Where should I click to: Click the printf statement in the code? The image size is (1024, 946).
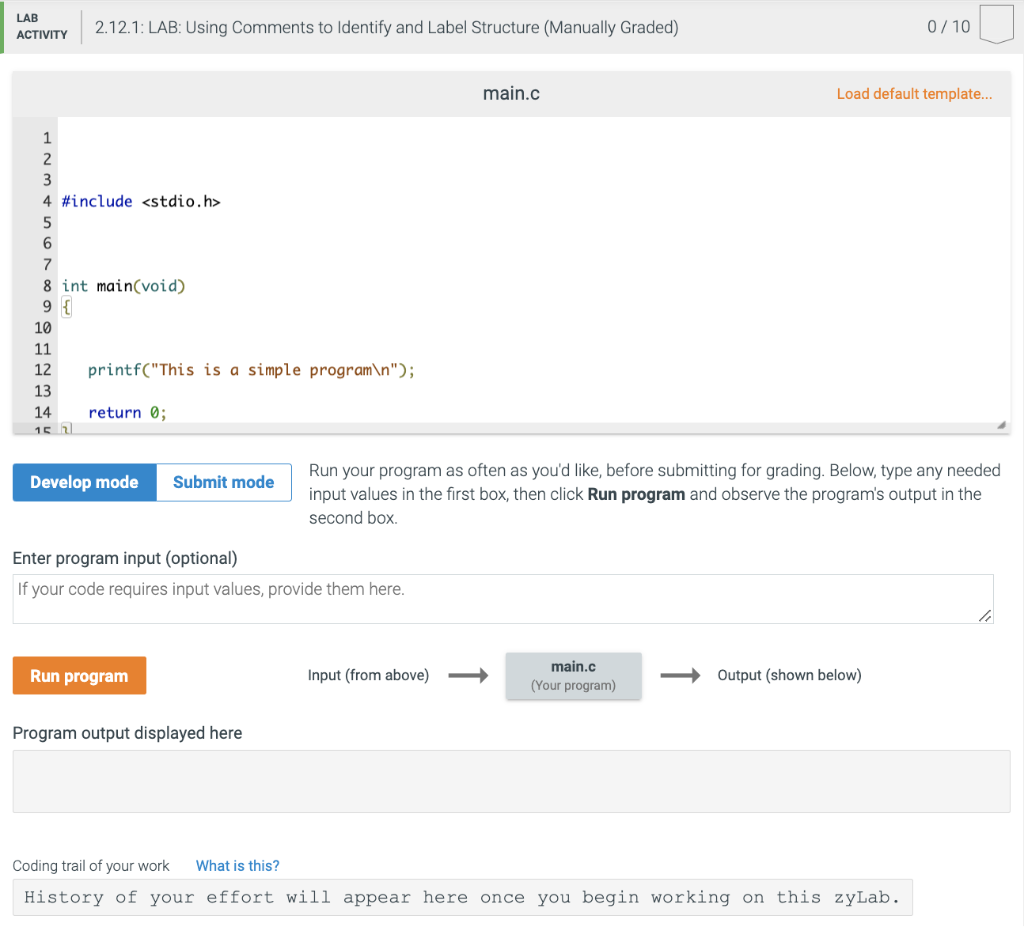click(x=250, y=369)
